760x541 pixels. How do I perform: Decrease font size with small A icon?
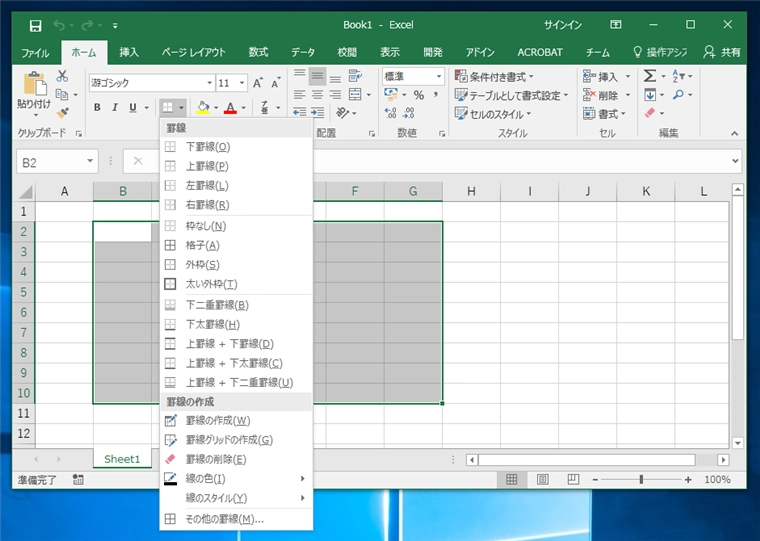click(275, 83)
